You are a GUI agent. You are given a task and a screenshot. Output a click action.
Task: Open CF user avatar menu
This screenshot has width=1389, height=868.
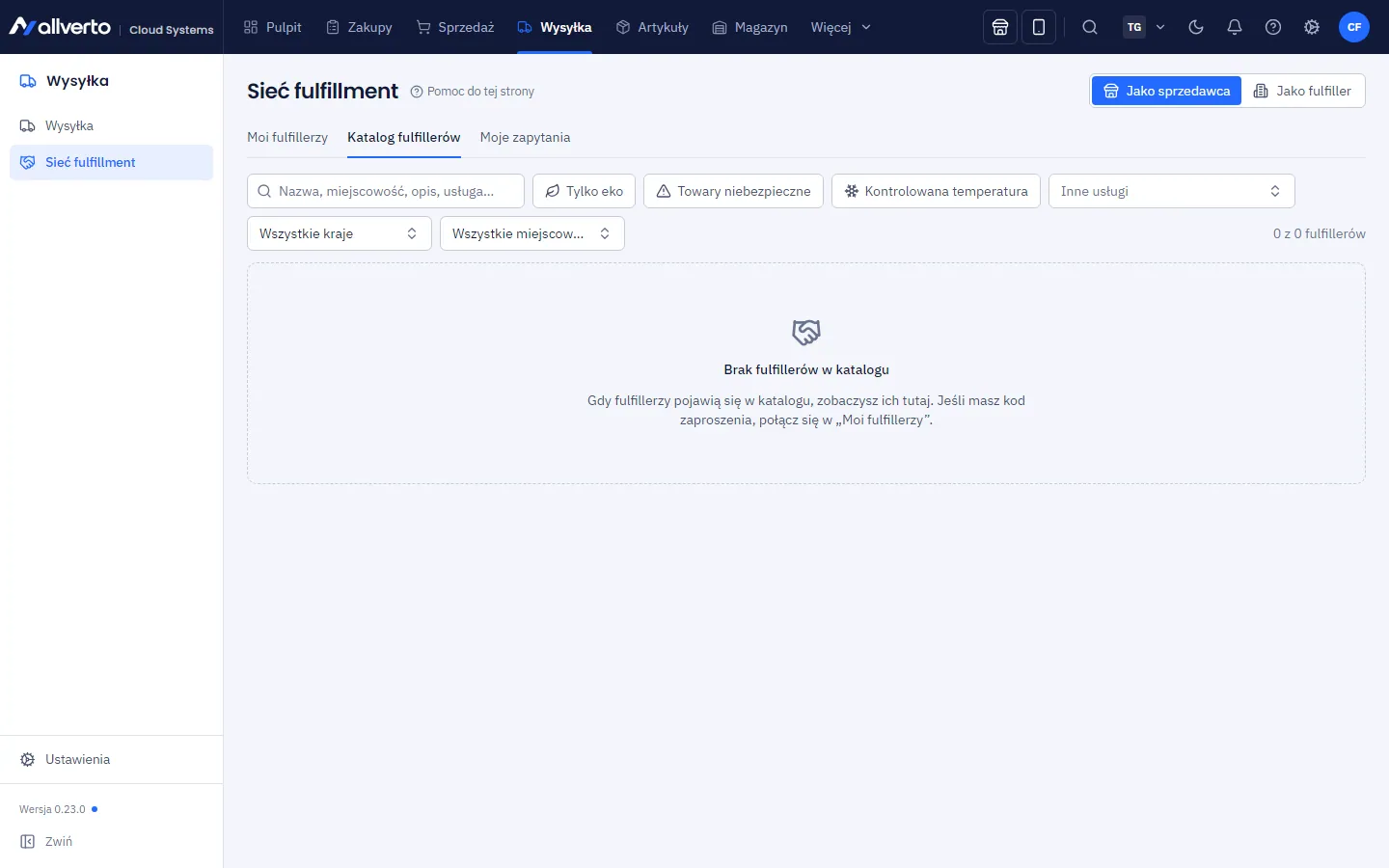1354,27
